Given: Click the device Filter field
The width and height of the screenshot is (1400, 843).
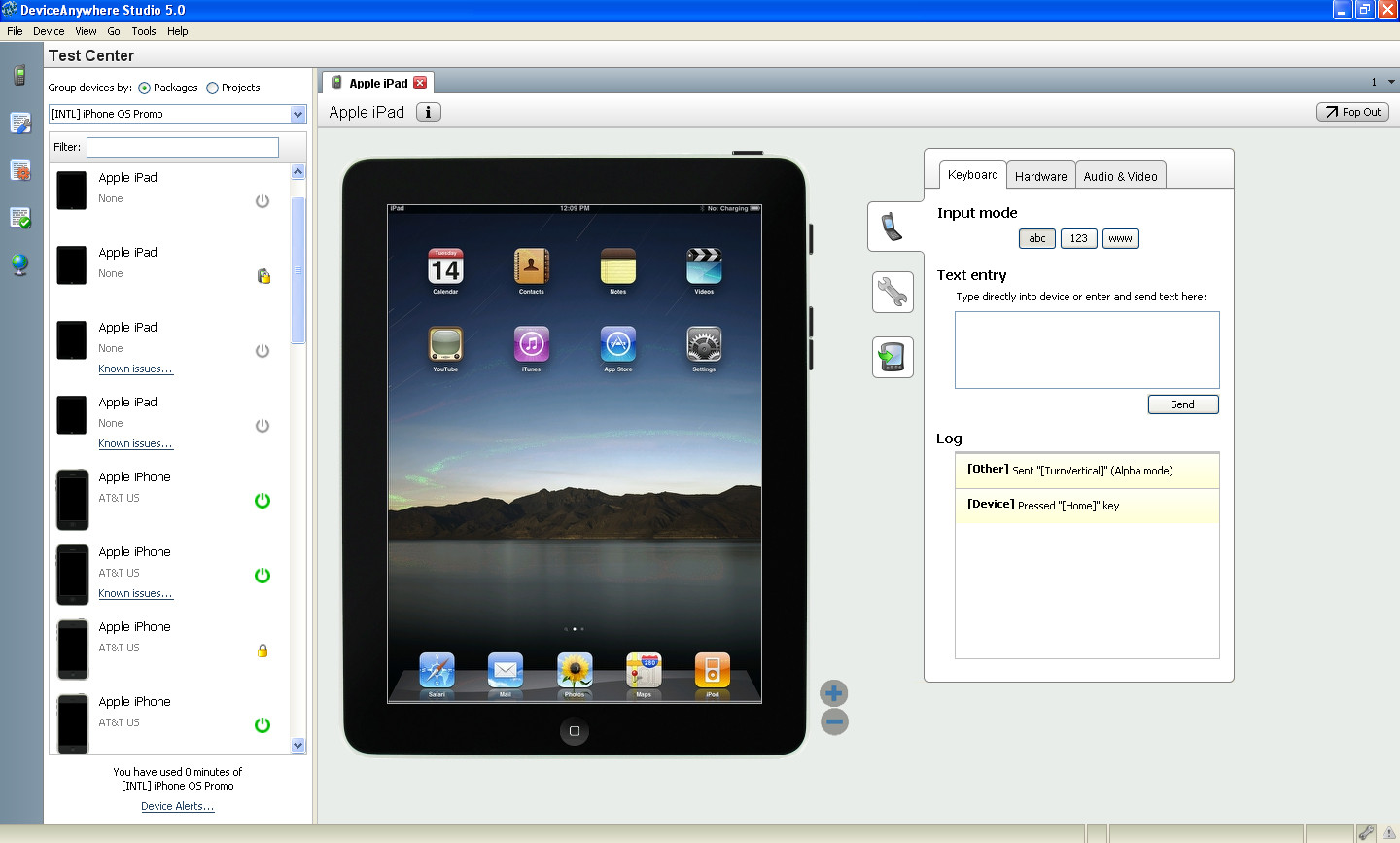Looking at the screenshot, I should pos(183,147).
